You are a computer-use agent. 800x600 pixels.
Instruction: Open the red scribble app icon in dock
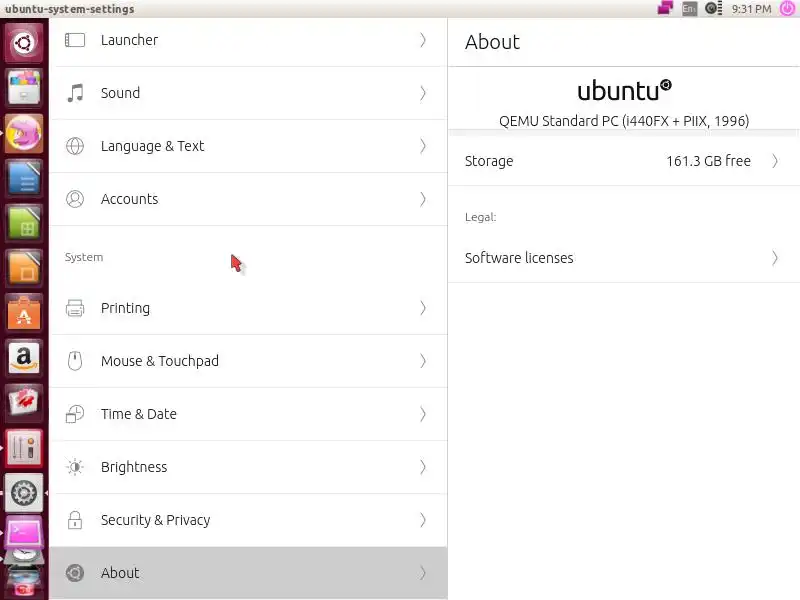pyautogui.click(x=24, y=403)
